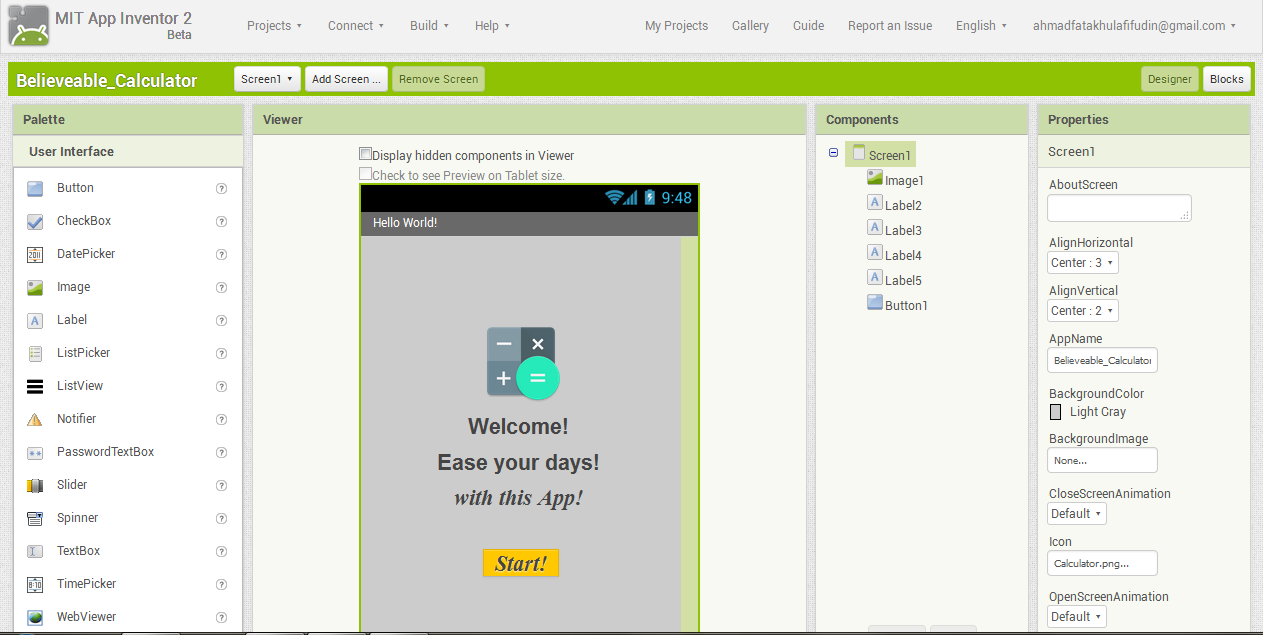The image size is (1263, 635).
Task: Select the WebViewer palette icon
Action: [x=35, y=617]
